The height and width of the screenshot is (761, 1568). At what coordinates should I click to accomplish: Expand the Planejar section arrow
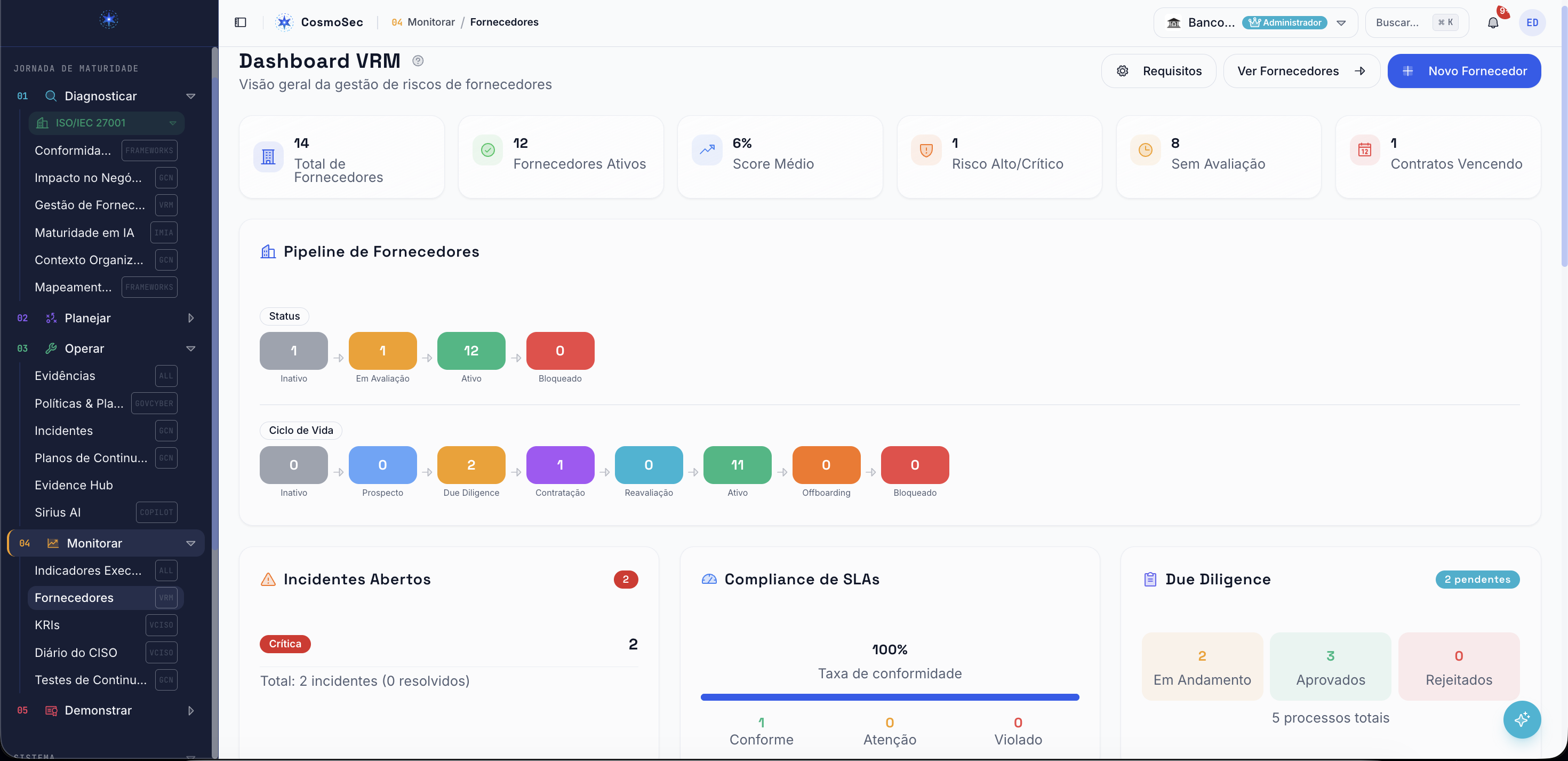[190, 318]
